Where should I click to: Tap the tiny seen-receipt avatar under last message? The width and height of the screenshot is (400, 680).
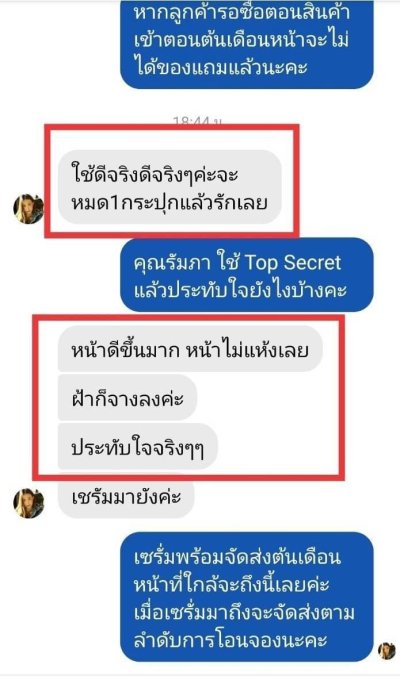[386, 651]
